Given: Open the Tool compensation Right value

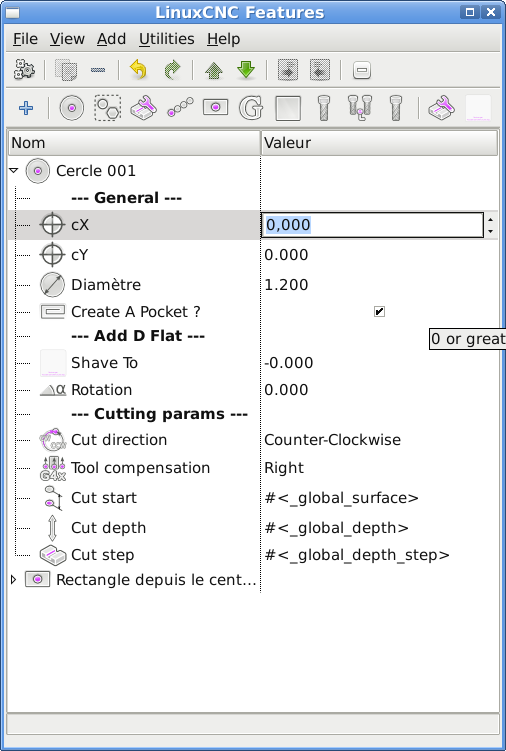Looking at the screenshot, I should click(284, 467).
